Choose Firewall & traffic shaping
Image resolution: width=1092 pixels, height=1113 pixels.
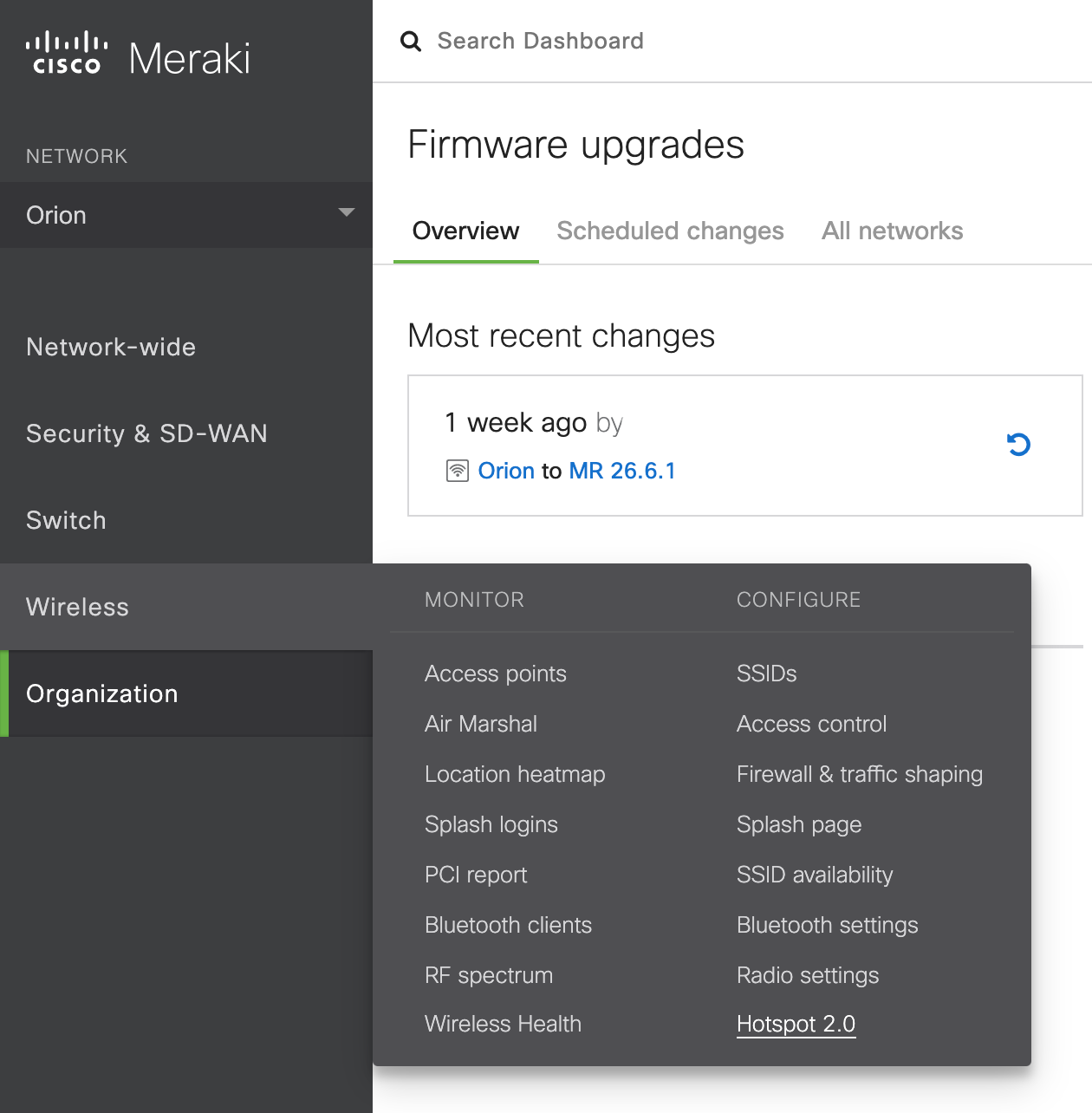pyautogui.click(x=860, y=774)
